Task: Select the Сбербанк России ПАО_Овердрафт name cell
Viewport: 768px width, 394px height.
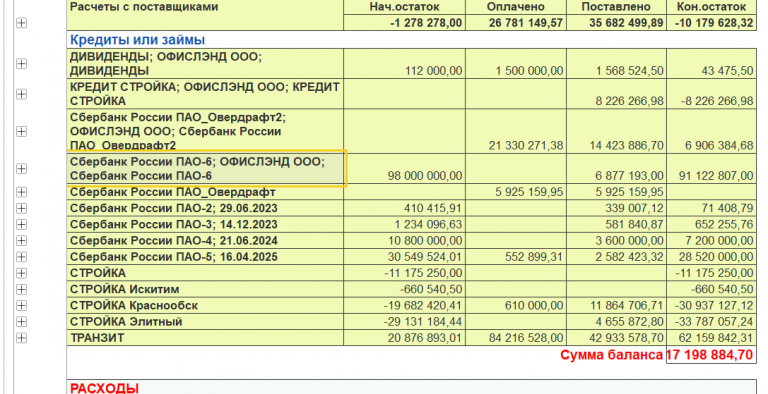Action: pos(205,192)
